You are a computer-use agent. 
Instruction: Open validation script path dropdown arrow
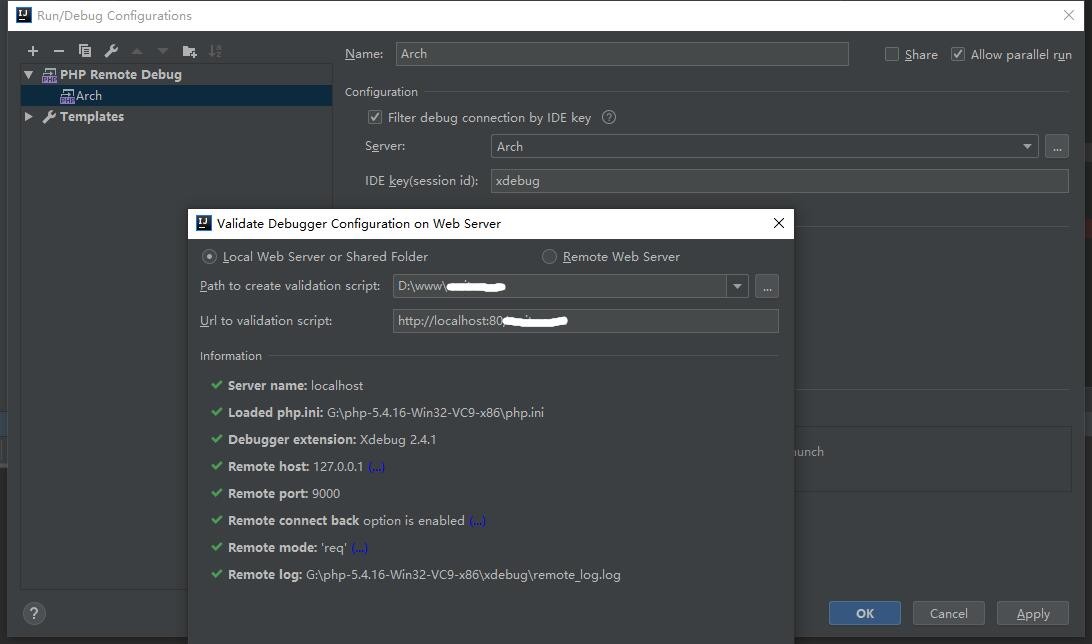tap(737, 286)
